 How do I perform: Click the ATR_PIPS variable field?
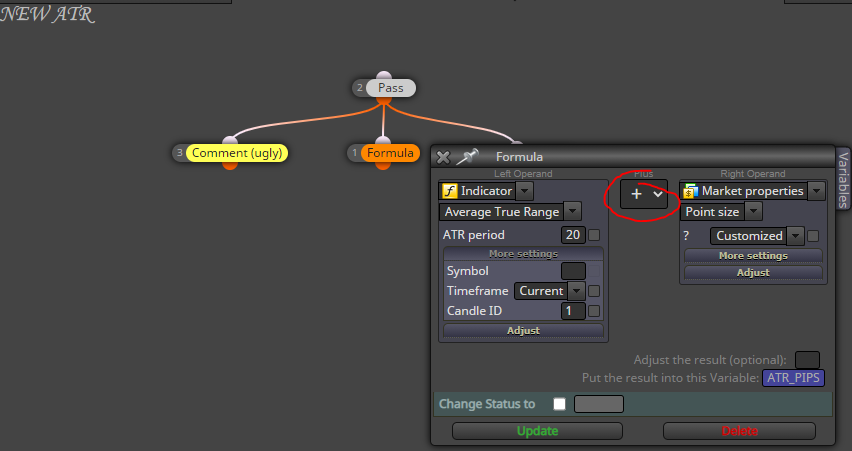click(793, 378)
